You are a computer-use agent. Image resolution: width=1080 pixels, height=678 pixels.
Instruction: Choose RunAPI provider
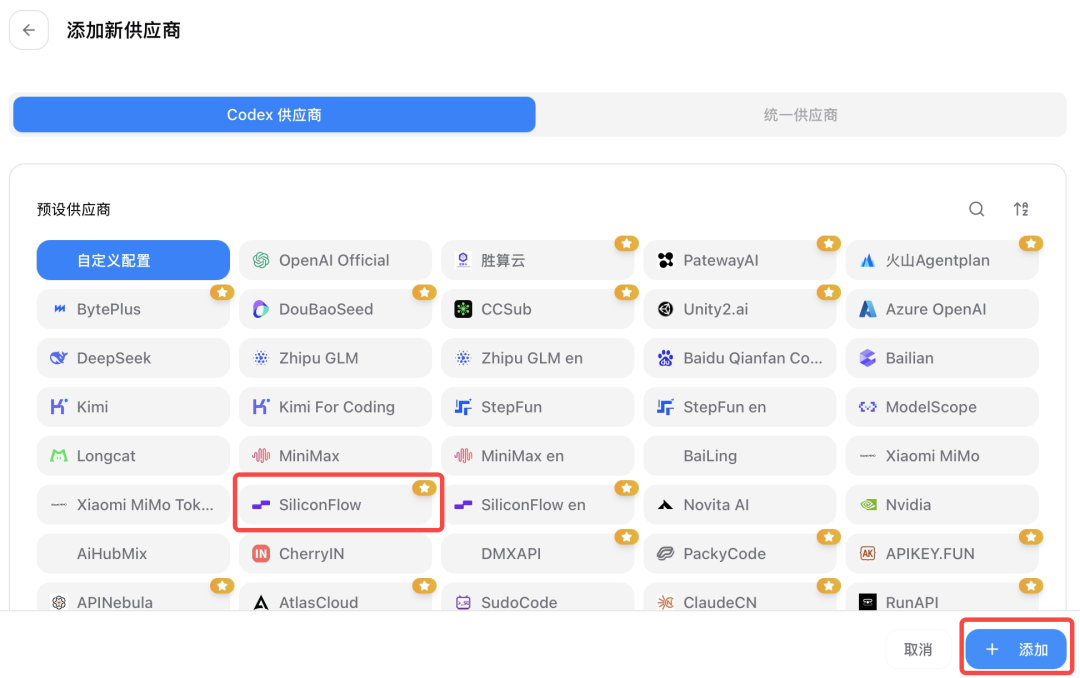click(x=942, y=597)
